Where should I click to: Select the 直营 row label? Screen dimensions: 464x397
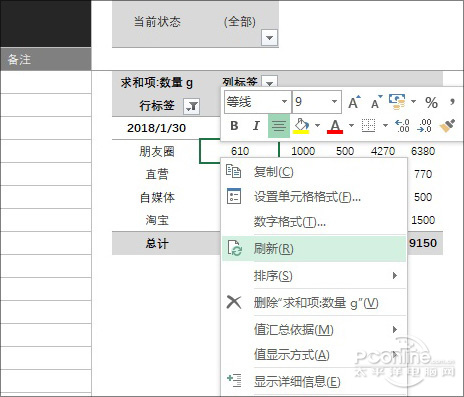(x=157, y=174)
